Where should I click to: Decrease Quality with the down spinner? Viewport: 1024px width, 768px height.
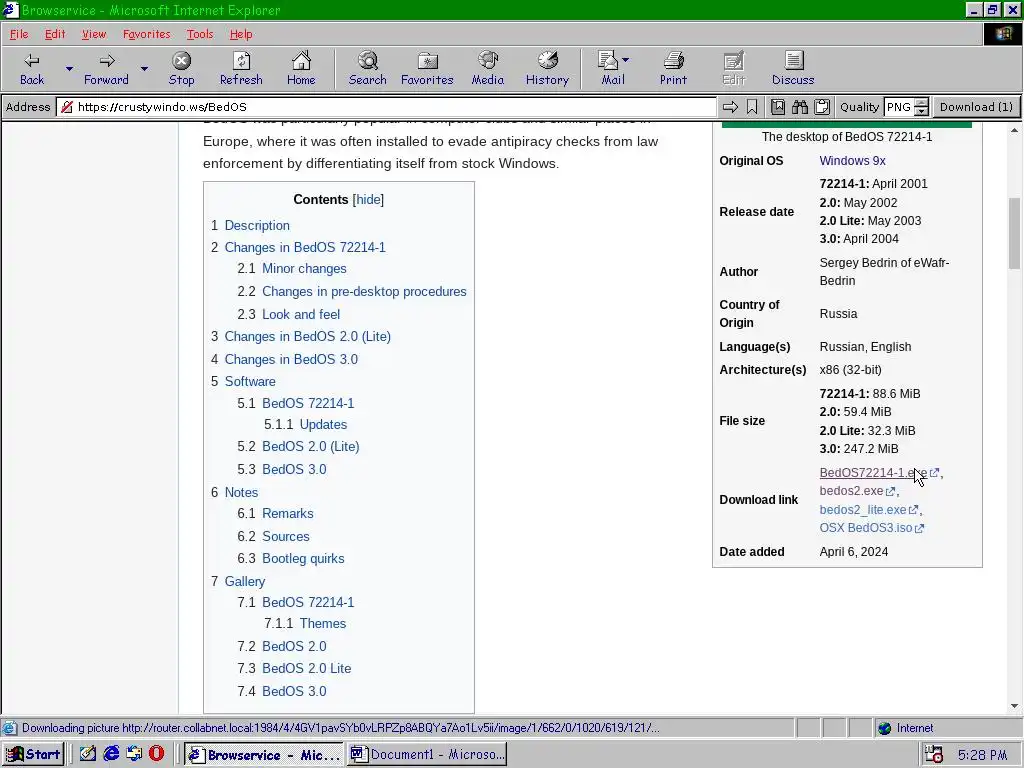coord(921,112)
